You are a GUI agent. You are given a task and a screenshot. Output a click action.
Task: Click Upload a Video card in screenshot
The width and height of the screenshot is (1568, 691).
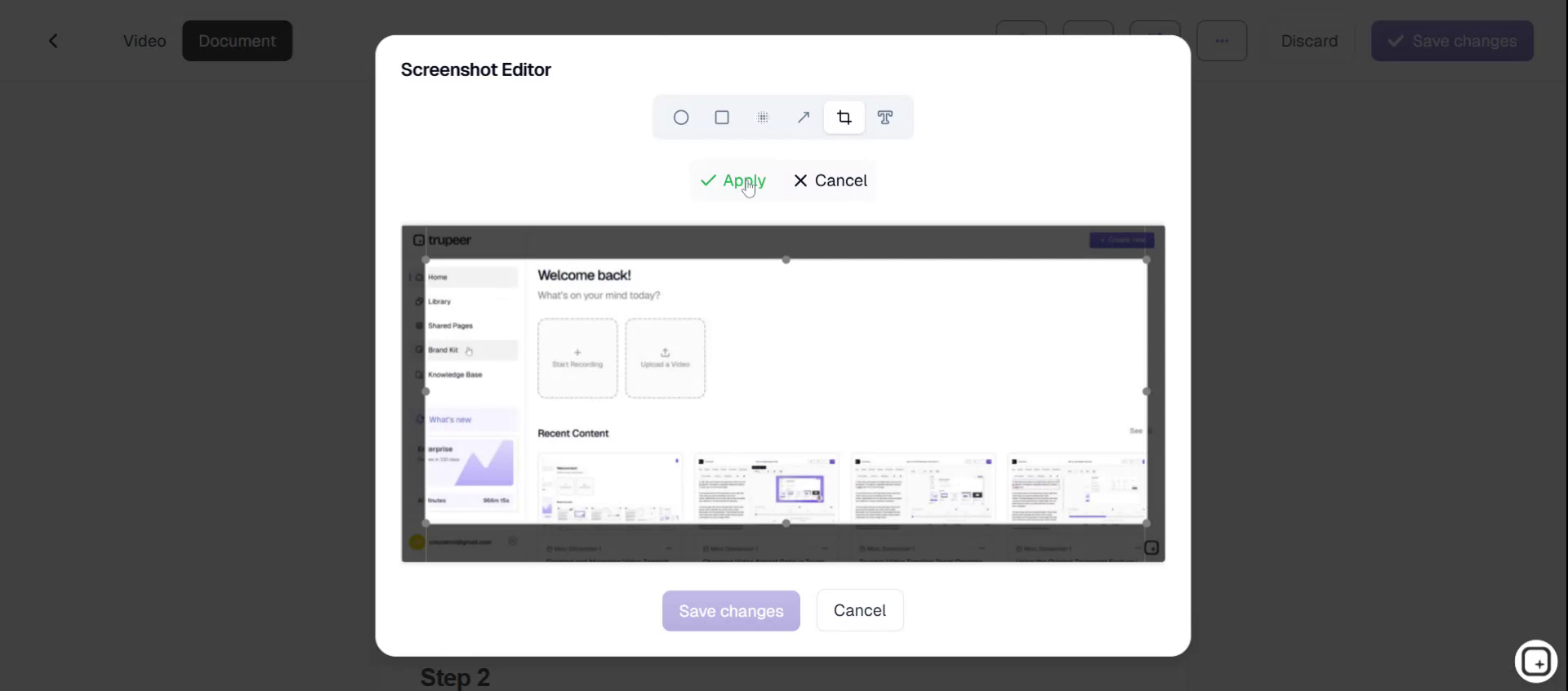(666, 359)
